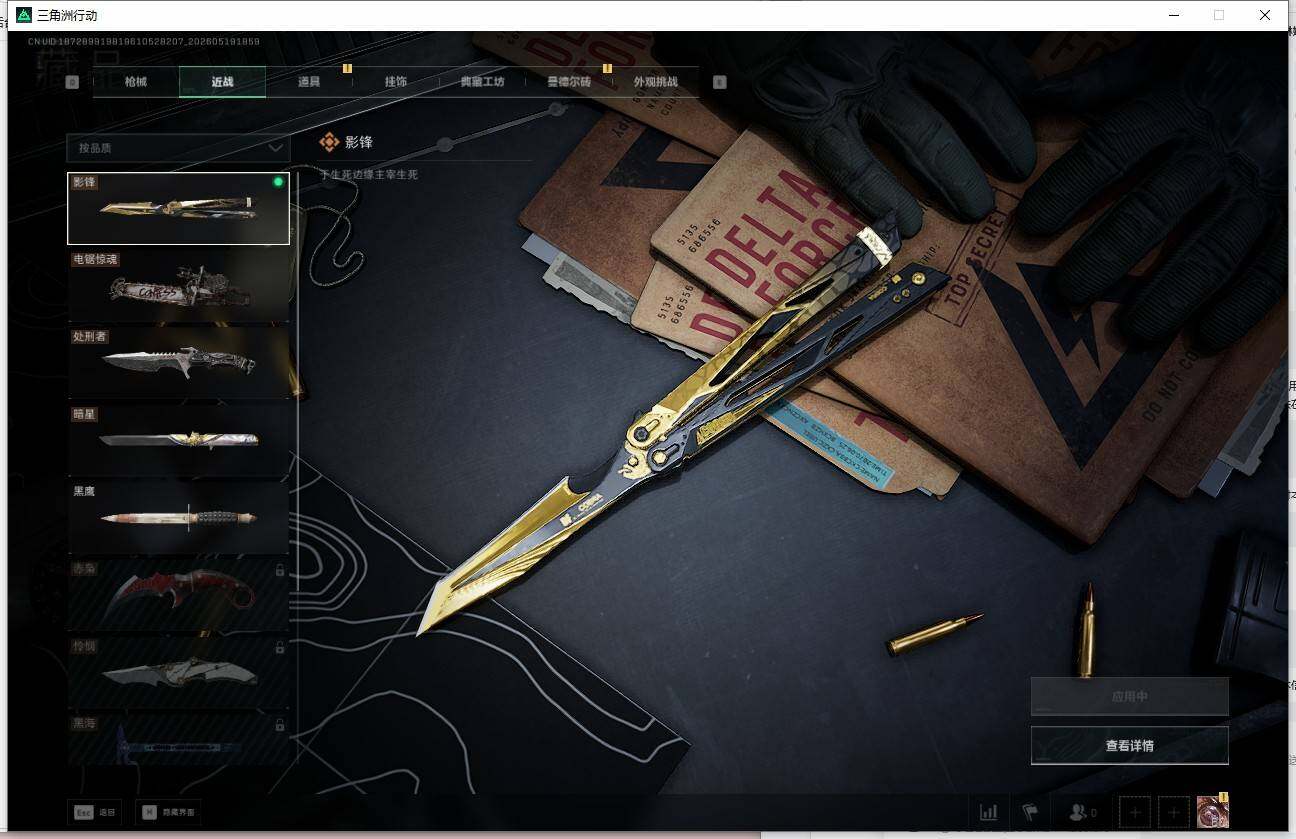Select the 电锯惊魂 melee skin thumbnail
This screenshot has height=839, width=1296.
click(x=178, y=286)
